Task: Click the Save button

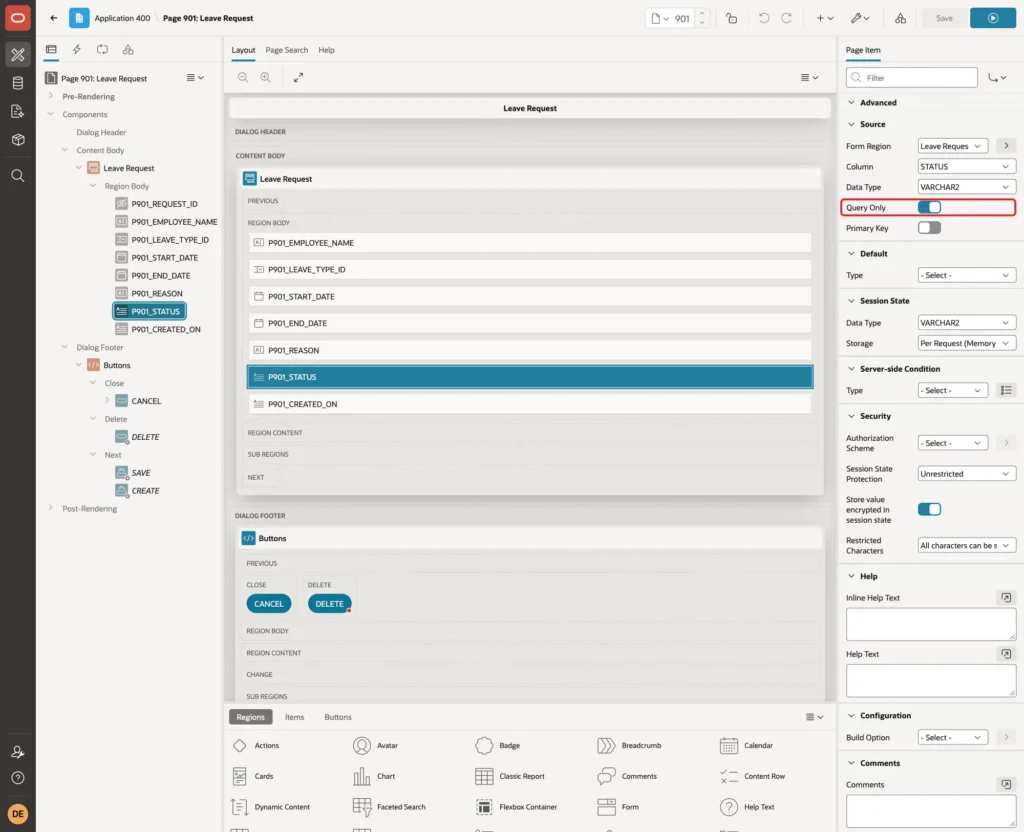Action: tap(944, 18)
